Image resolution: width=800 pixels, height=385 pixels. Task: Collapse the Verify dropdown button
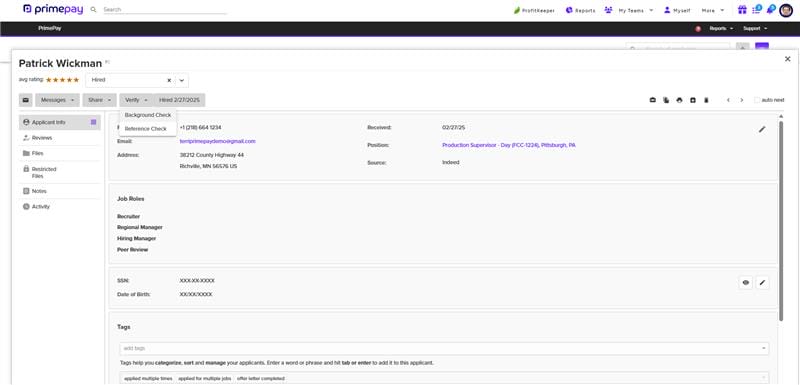pos(136,100)
